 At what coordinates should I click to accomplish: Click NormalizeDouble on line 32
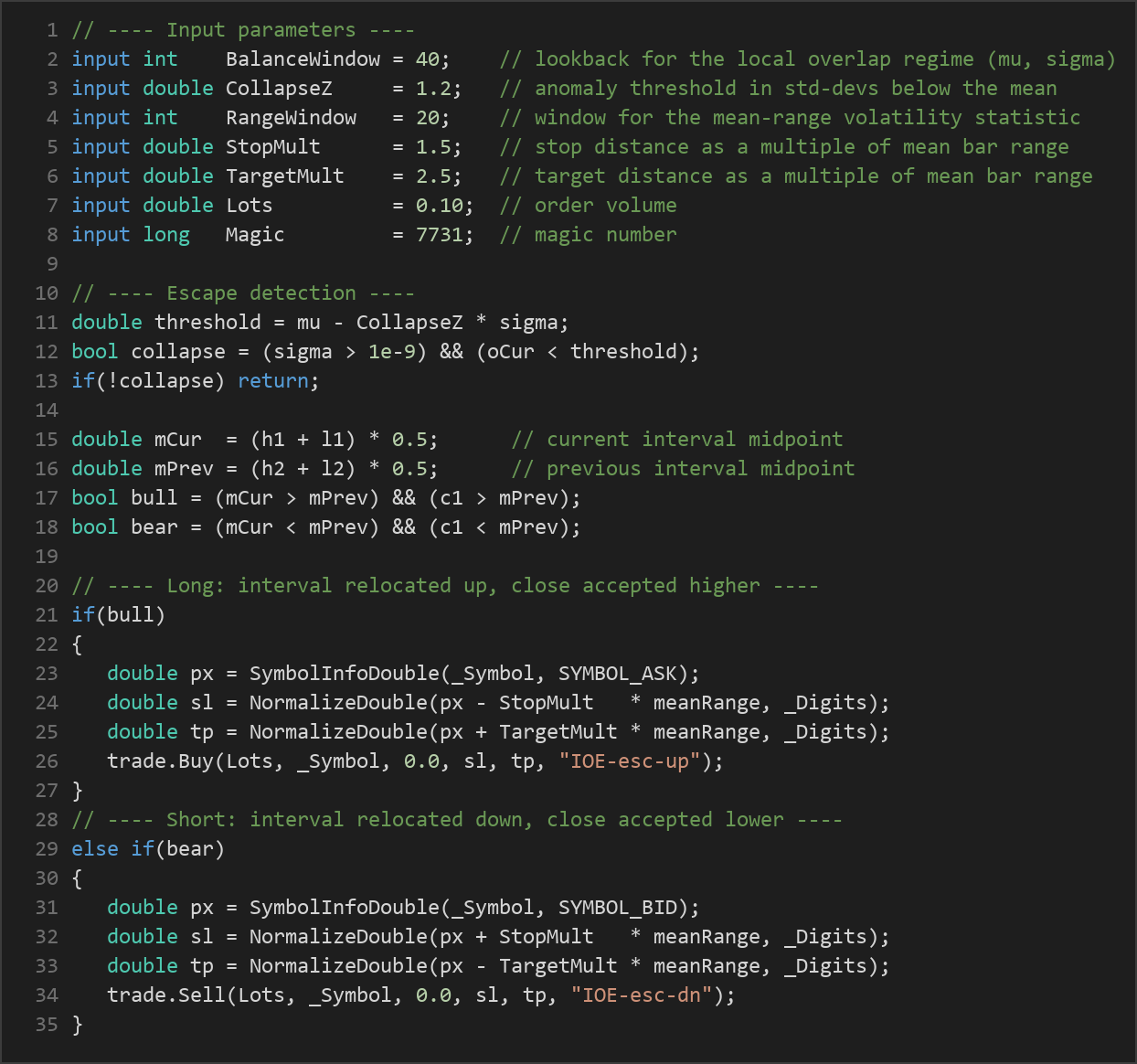click(338, 937)
